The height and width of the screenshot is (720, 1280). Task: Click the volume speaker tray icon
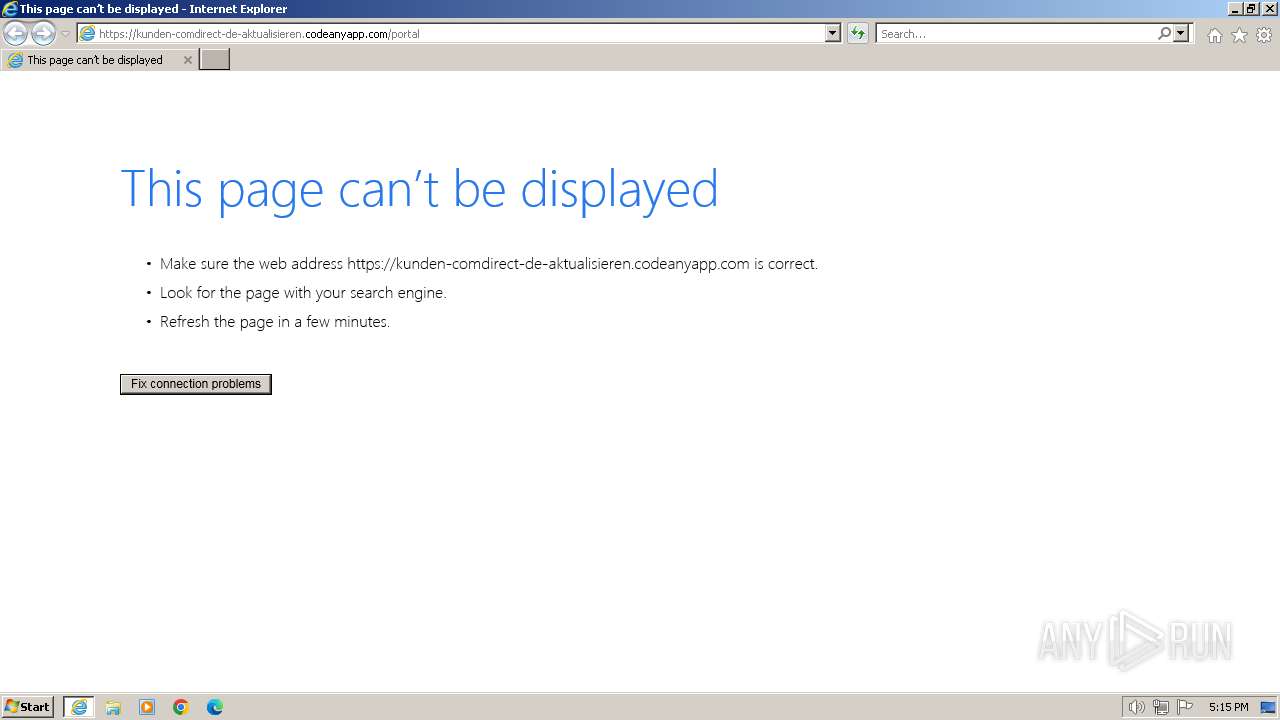pyautogui.click(x=1136, y=707)
